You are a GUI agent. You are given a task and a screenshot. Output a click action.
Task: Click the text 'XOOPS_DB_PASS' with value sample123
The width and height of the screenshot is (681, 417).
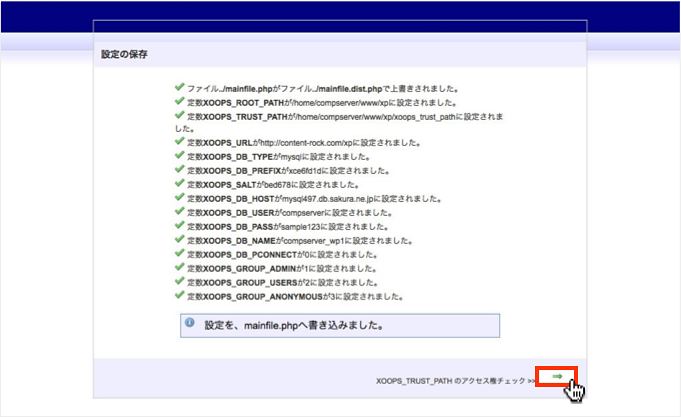(x=238, y=227)
